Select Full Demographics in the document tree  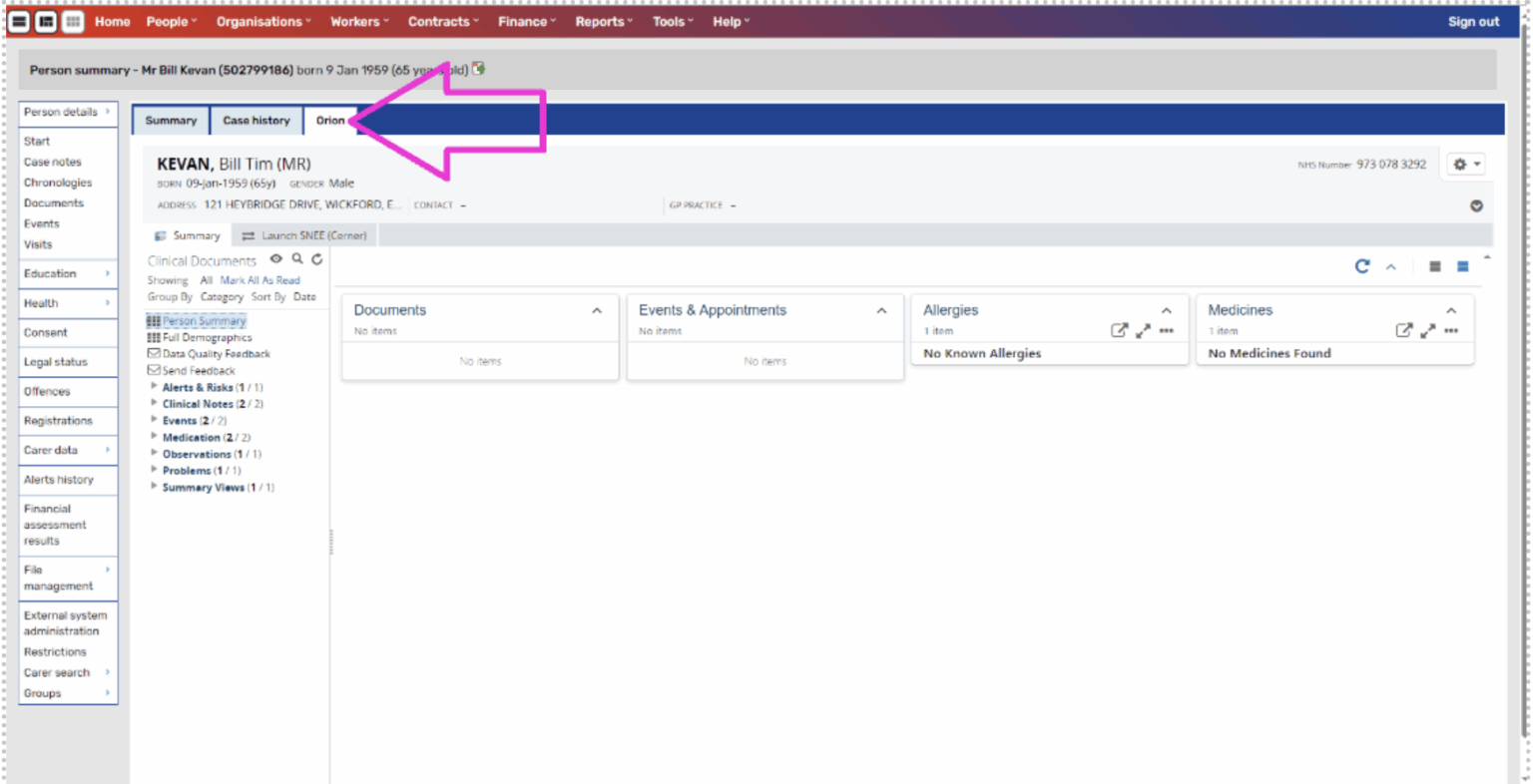pos(207,337)
